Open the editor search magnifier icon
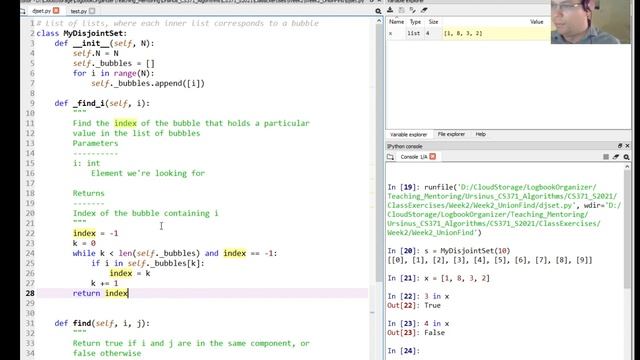 (378, 11)
